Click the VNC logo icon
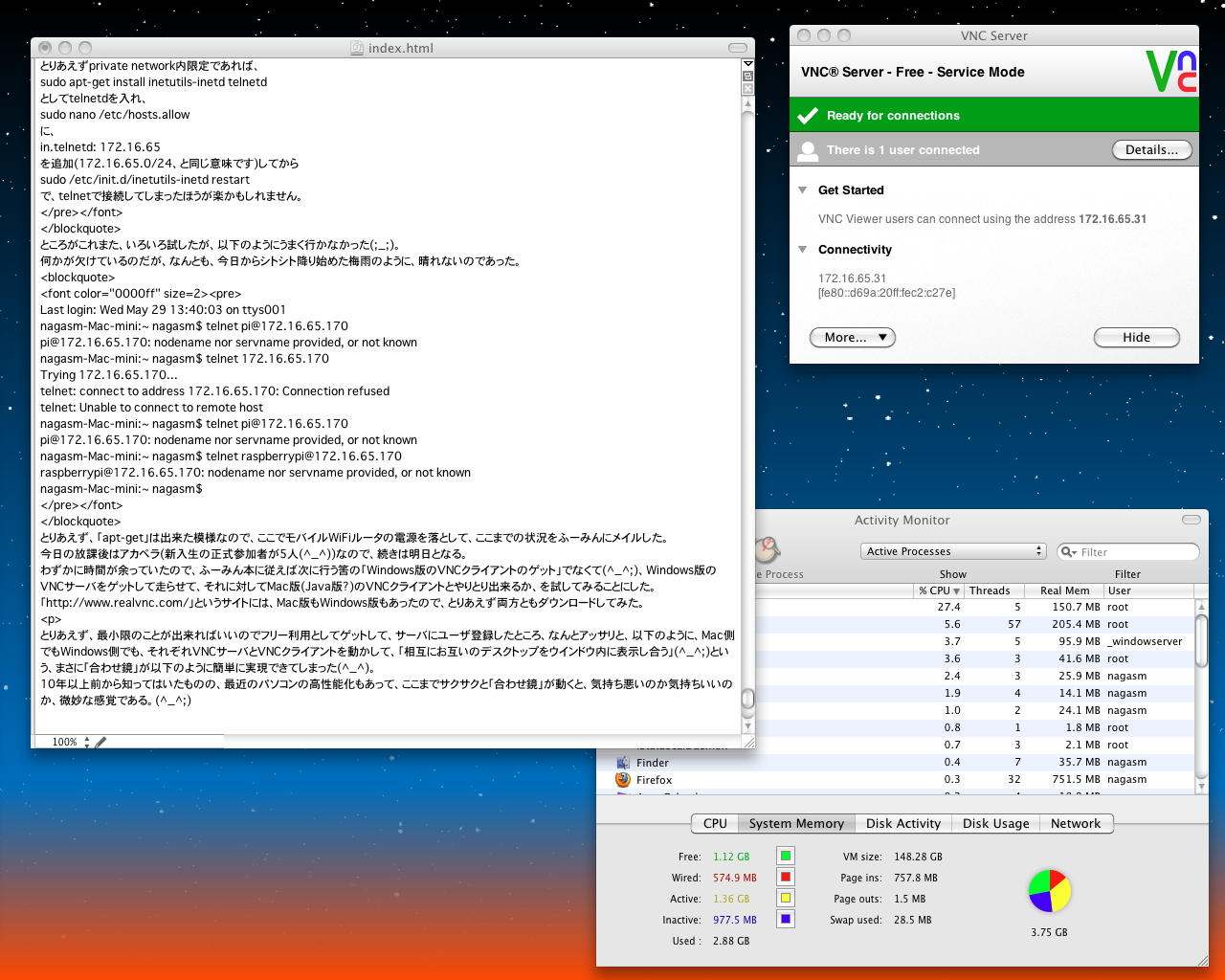1225x980 pixels. click(x=1171, y=72)
